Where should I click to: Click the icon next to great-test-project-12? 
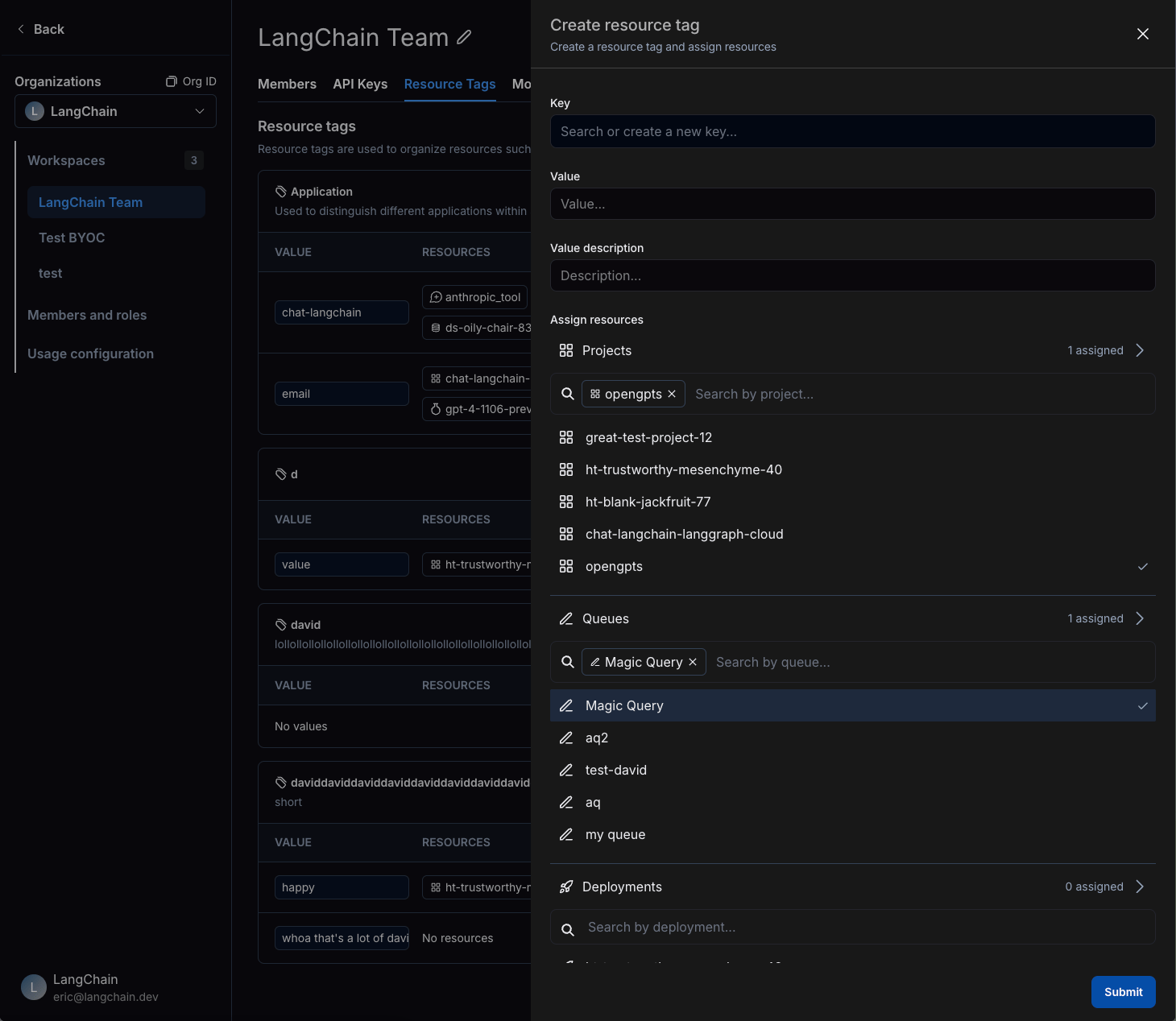pyautogui.click(x=566, y=437)
